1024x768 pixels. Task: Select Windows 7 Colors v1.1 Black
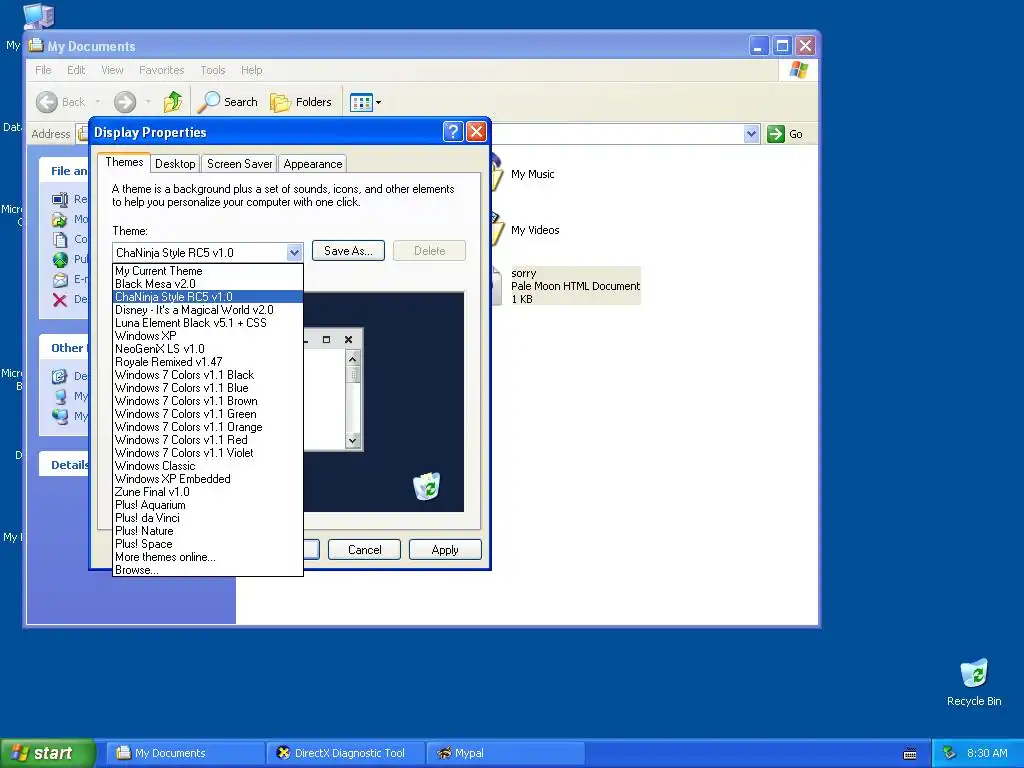point(208,375)
